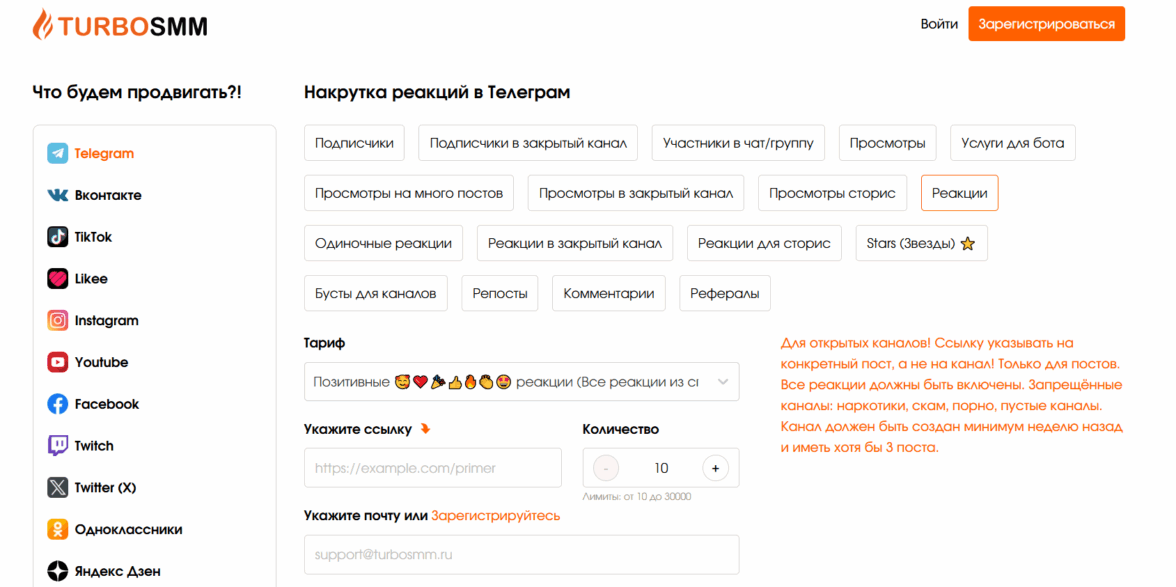This screenshot has height=587, width=1176.
Task: Select Просмотры в закрытый канал tab
Action: [636, 193]
